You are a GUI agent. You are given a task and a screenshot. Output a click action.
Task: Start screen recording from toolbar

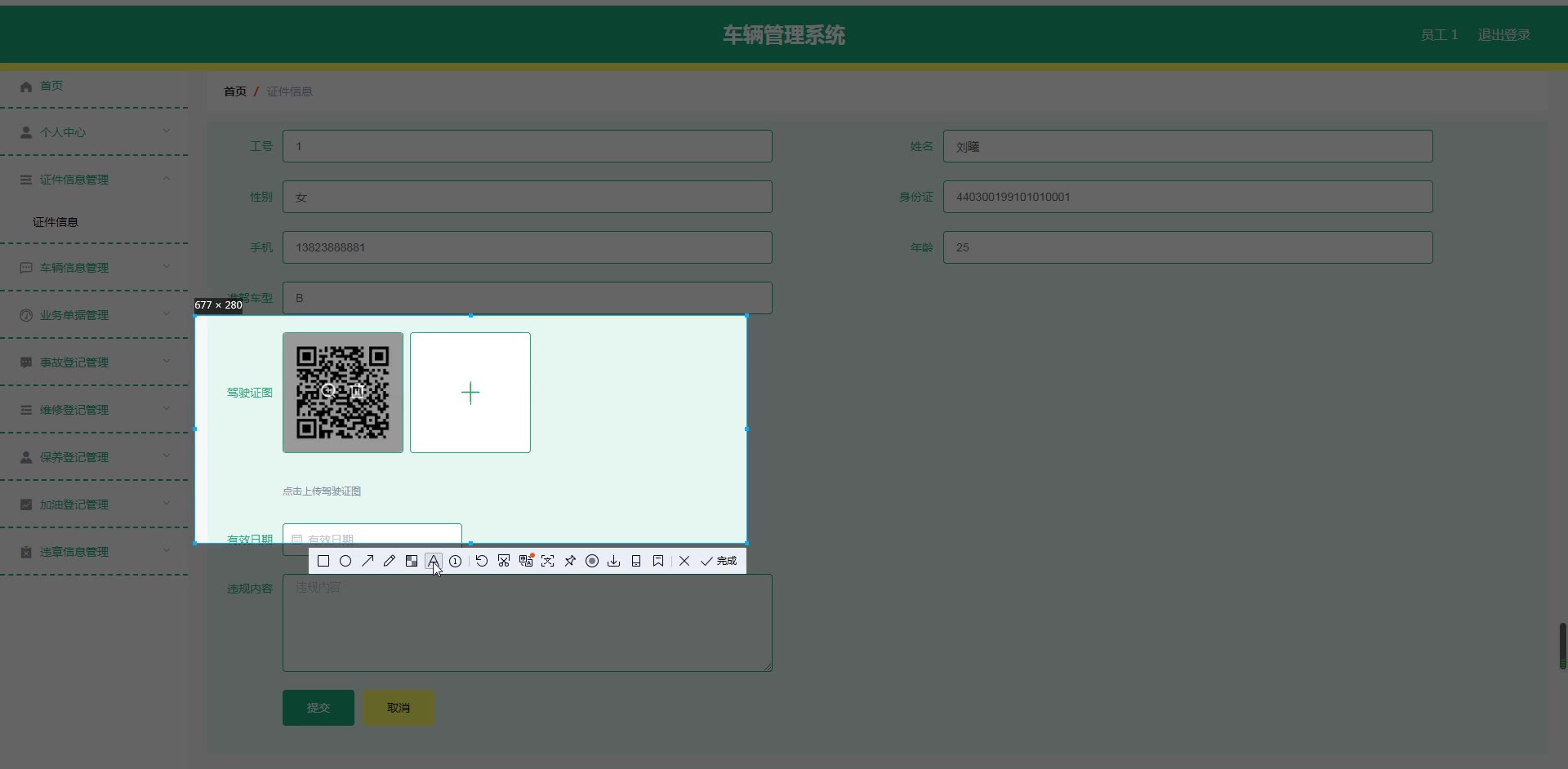coord(592,561)
